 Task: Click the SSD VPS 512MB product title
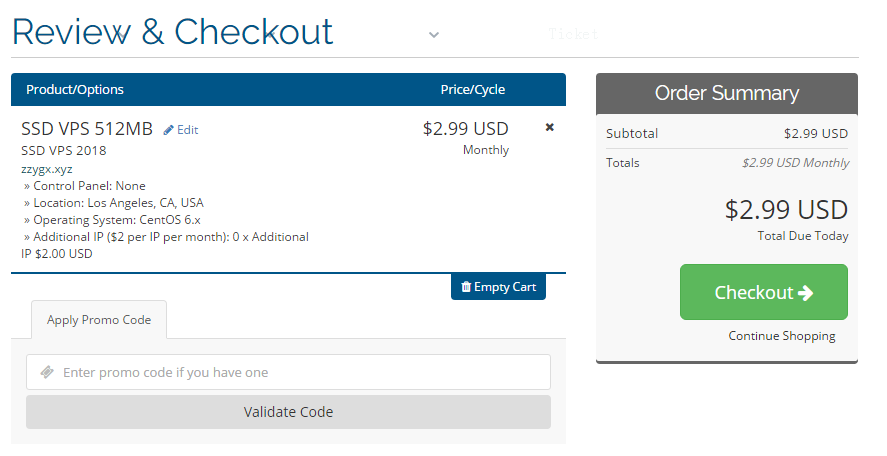pos(87,129)
